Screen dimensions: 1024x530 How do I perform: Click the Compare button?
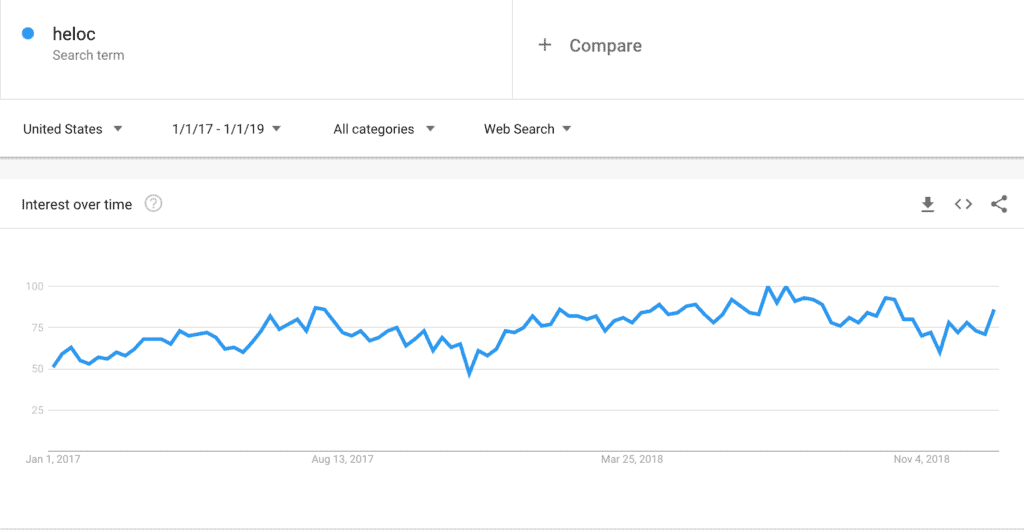[589, 45]
